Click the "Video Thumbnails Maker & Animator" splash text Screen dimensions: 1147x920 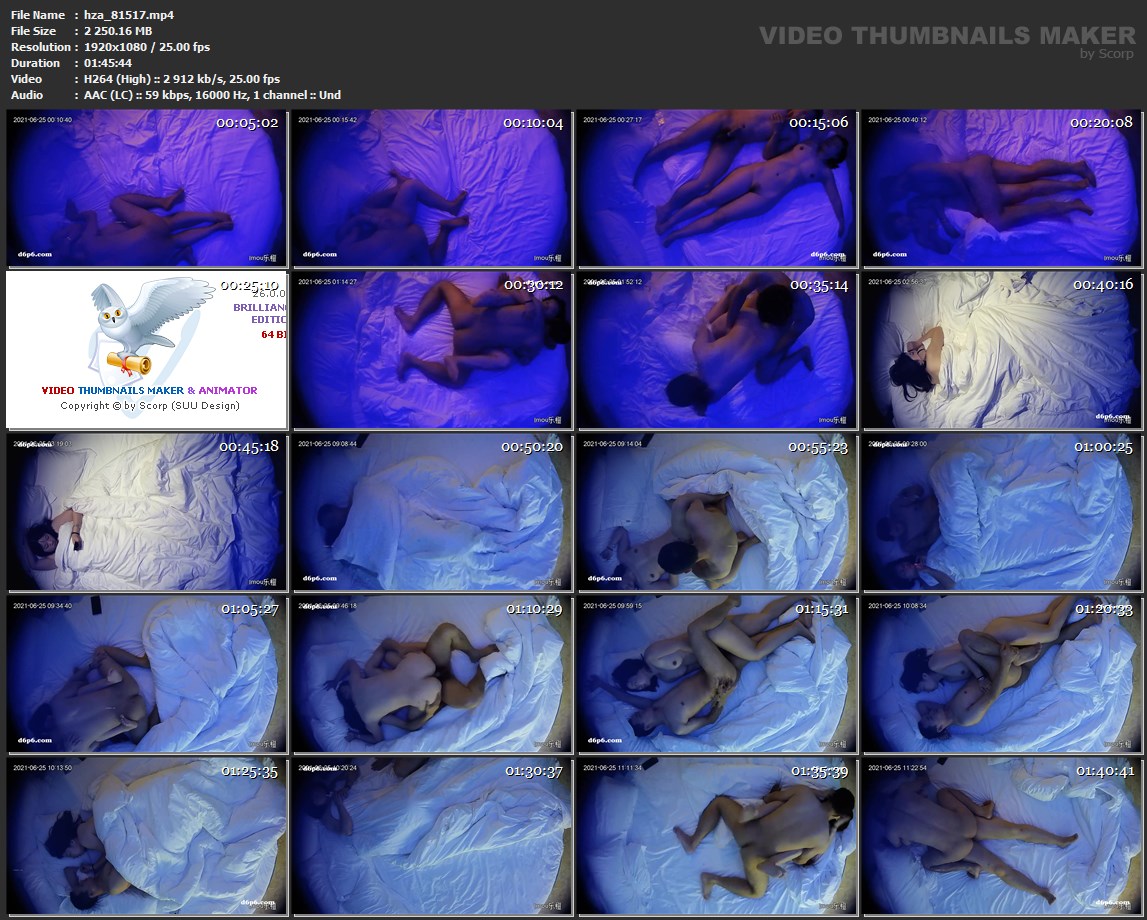point(149,390)
